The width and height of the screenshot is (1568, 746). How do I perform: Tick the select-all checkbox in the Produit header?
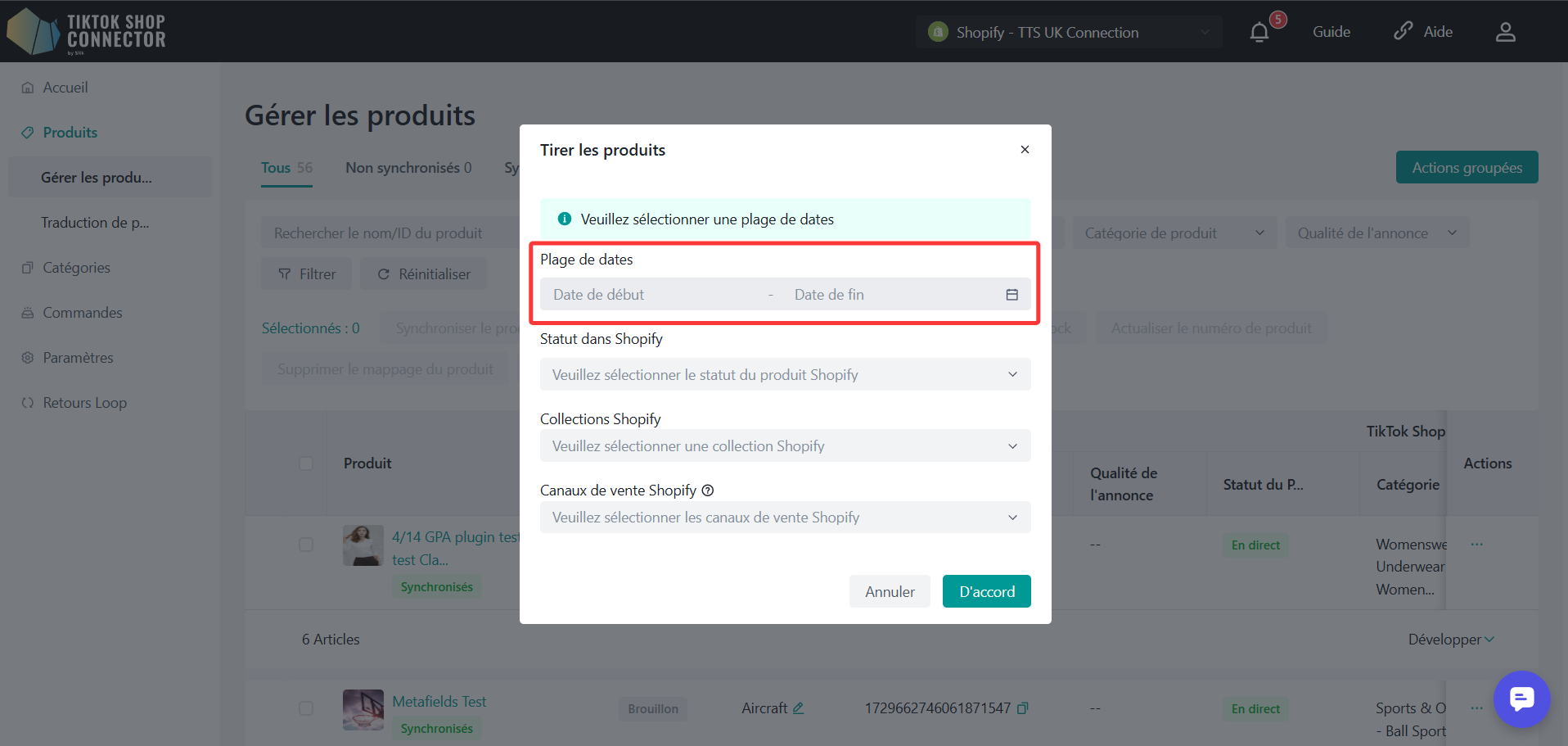coord(306,463)
